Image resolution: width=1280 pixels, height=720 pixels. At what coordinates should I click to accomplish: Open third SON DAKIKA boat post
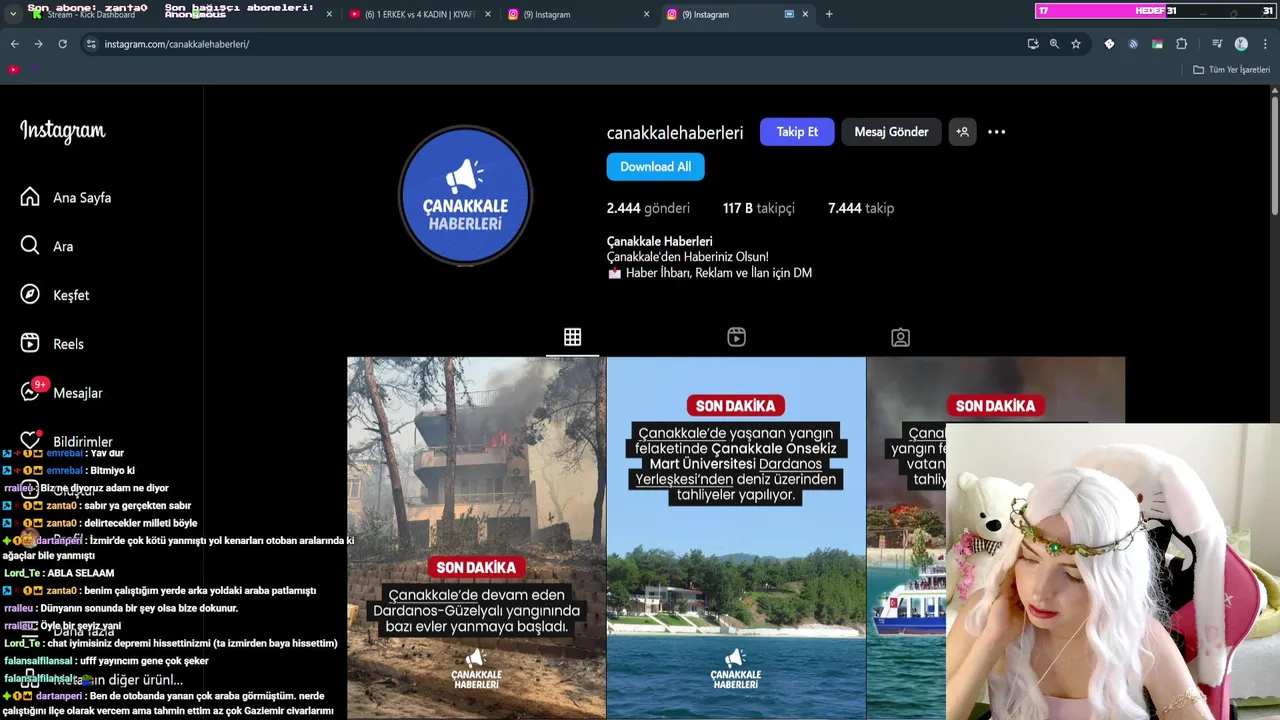[x=906, y=538]
